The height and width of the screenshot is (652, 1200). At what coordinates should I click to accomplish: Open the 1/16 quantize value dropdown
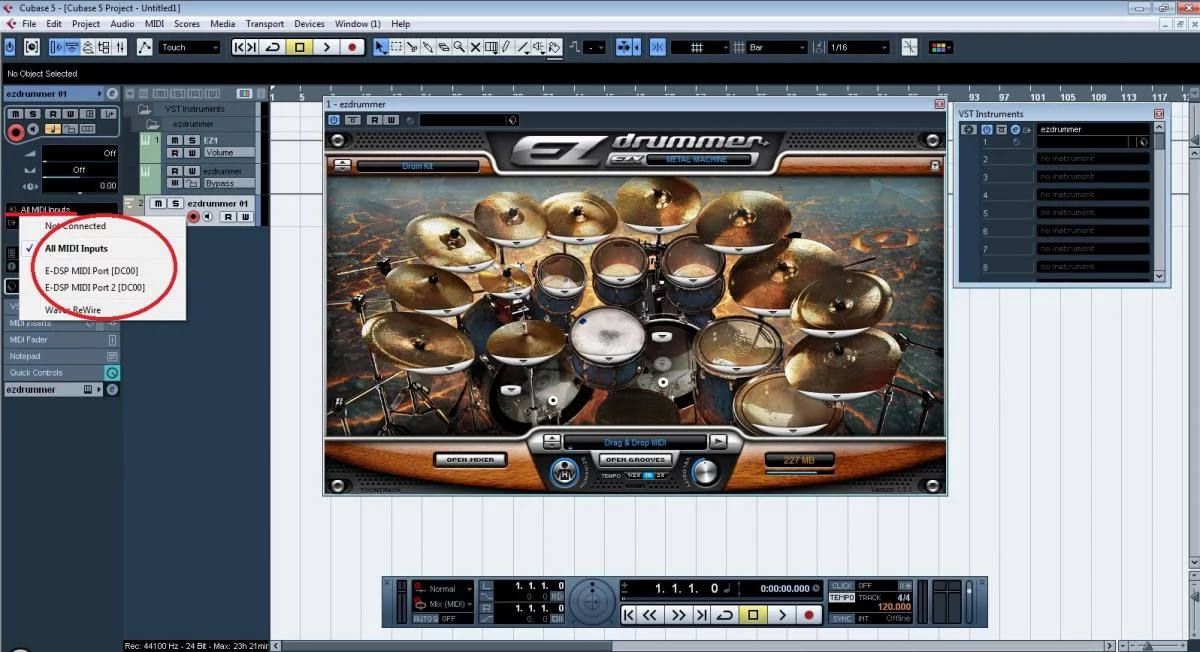(x=857, y=47)
